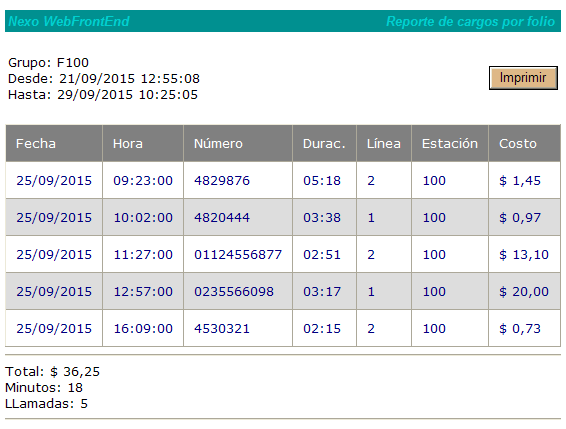Click the number 4829876 cell
566x429 pixels.
(238, 180)
